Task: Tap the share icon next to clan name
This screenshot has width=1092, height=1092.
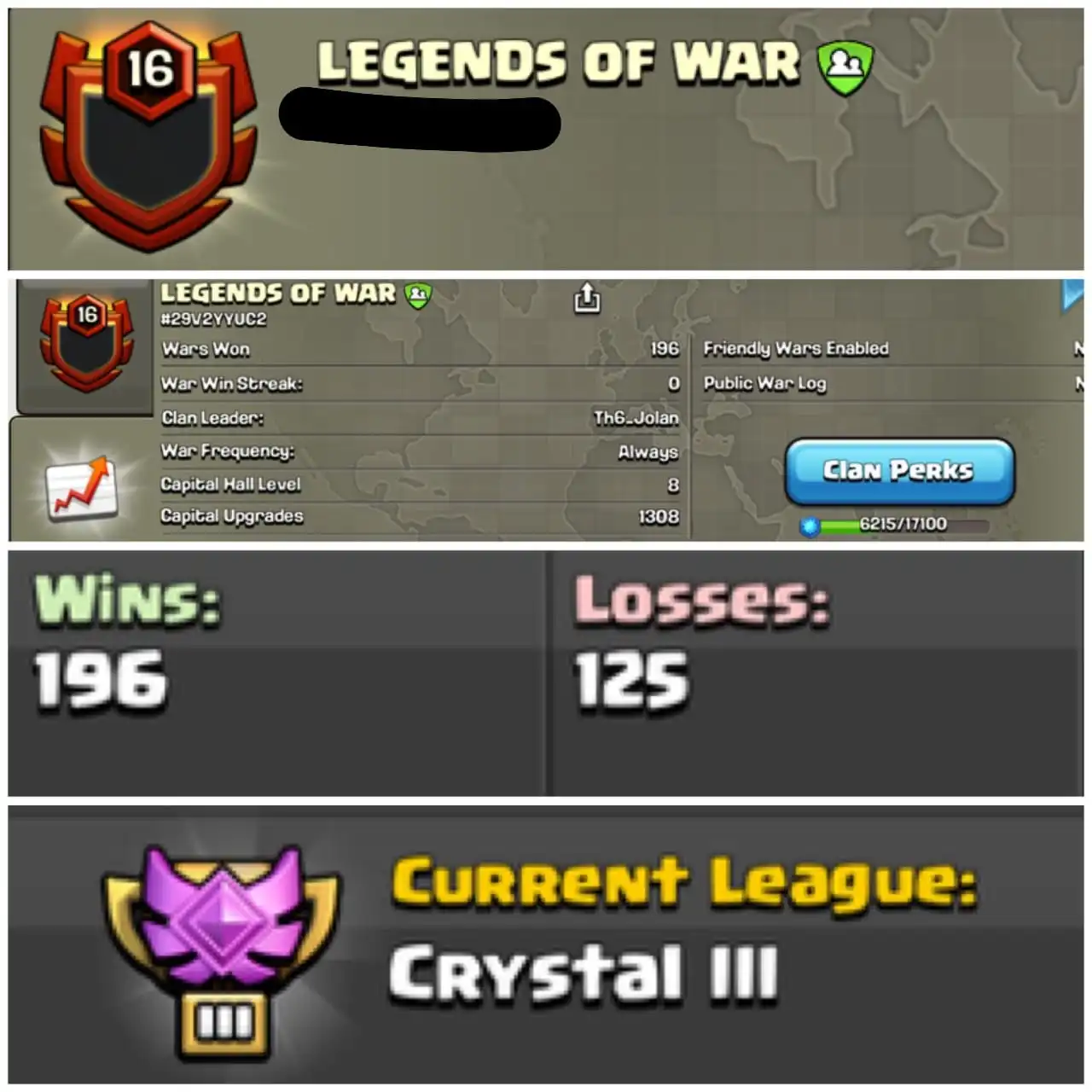Action: coord(587,298)
